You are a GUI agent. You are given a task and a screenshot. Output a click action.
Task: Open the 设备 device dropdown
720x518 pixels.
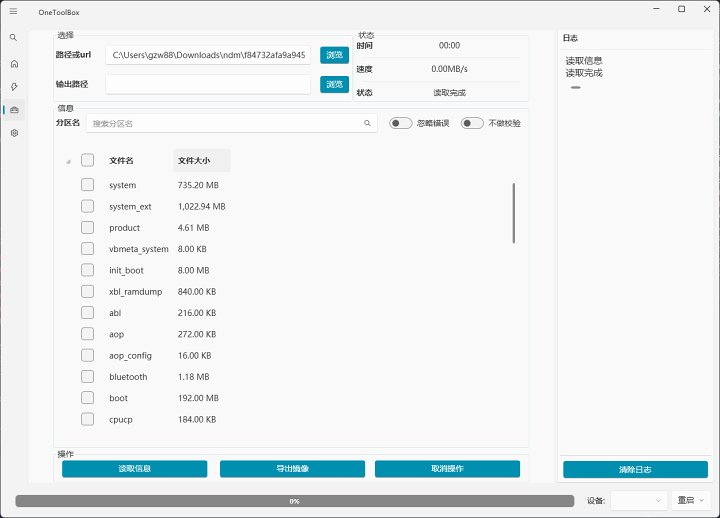639,500
